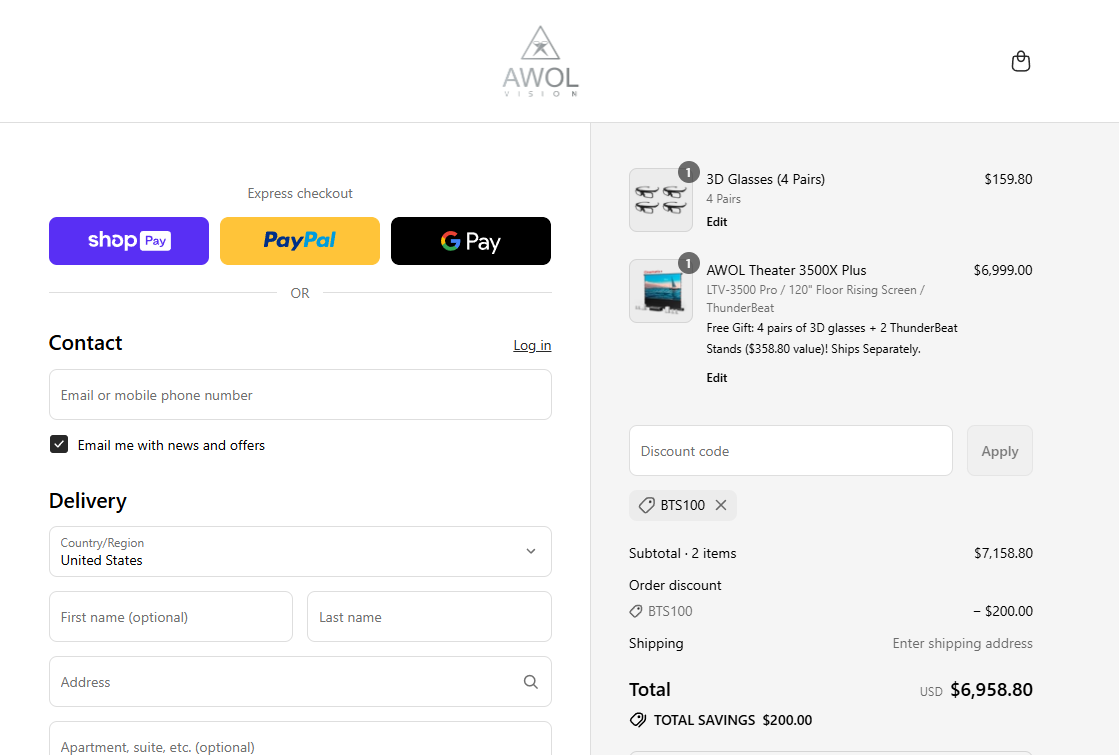Open the 3D Glasses product thumbnail
The width and height of the screenshot is (1119, 755).
click(660, 200)
